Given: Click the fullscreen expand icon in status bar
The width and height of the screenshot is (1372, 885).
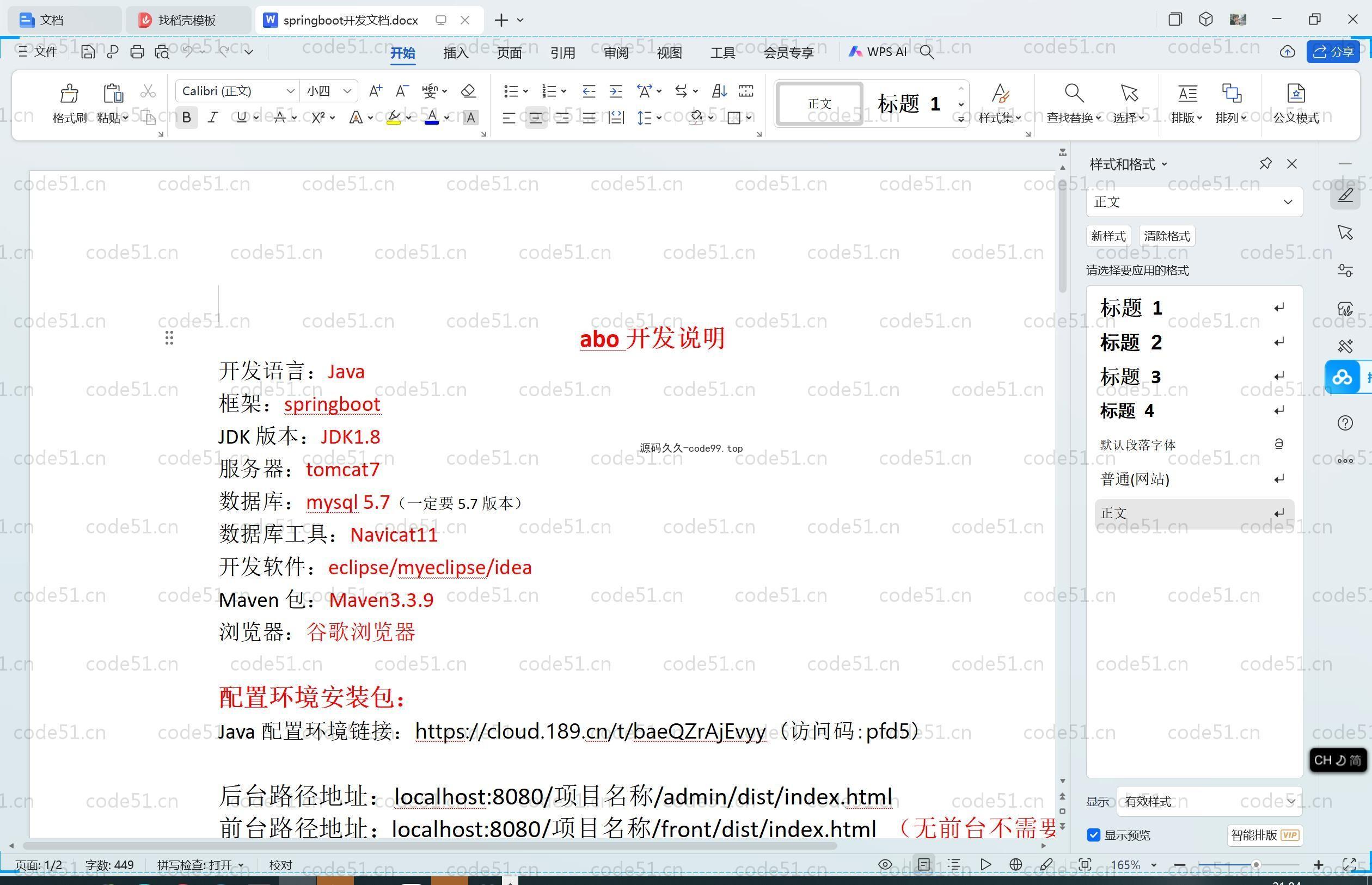Looking at the screenshot, I should point(1349,864).
